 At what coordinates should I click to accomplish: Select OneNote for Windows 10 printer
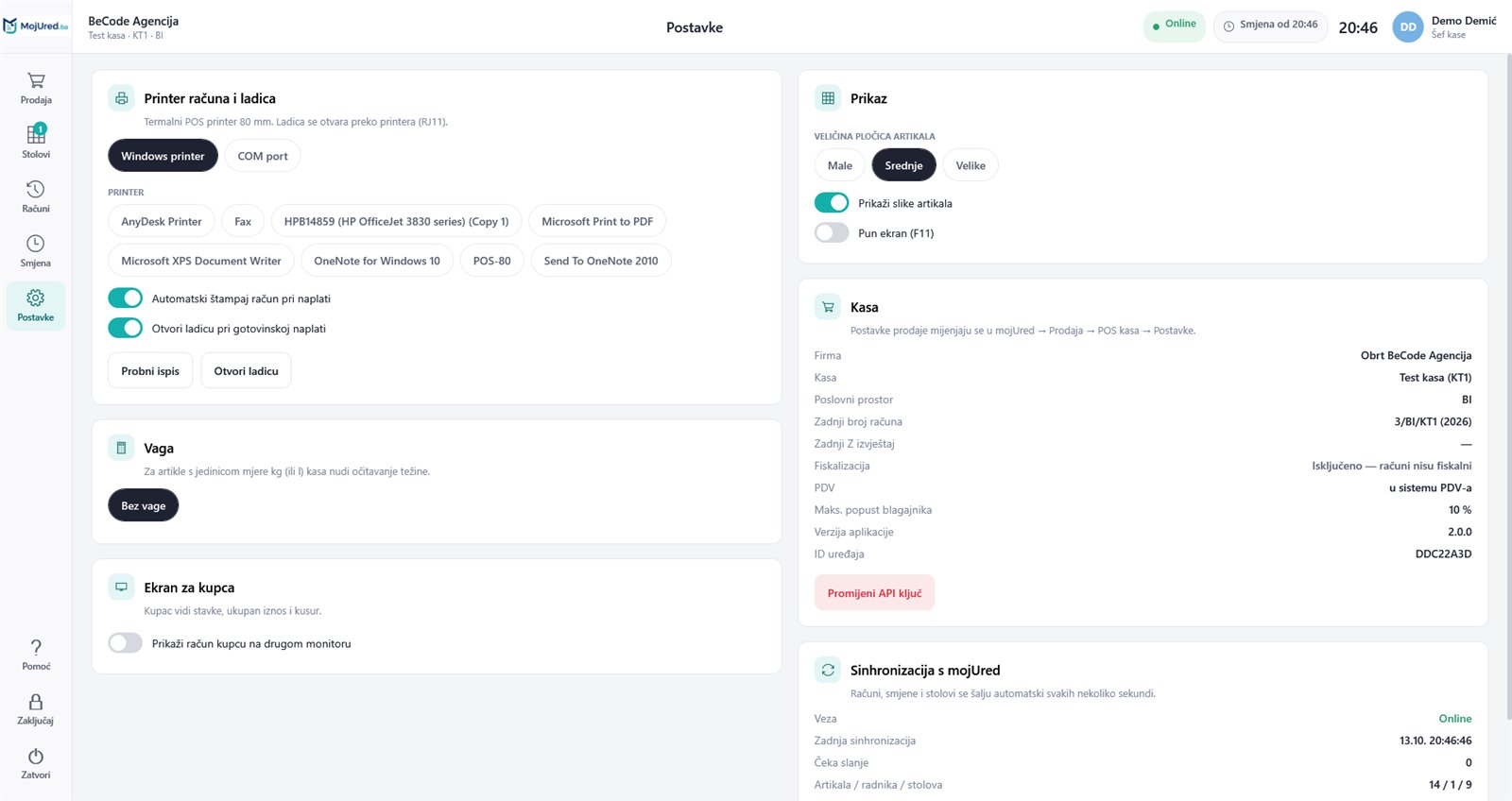click(x=377, y=261)
